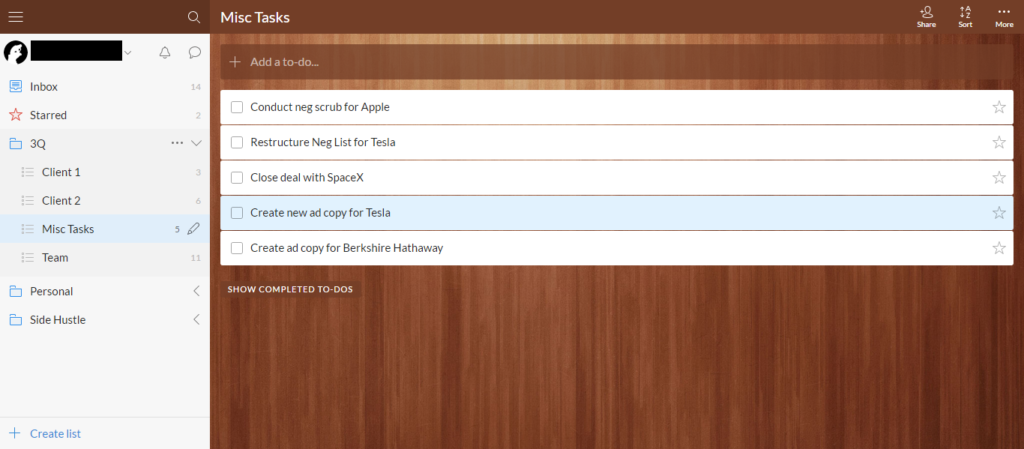
Task: Click the Team list icon
Action: [27, 258]
